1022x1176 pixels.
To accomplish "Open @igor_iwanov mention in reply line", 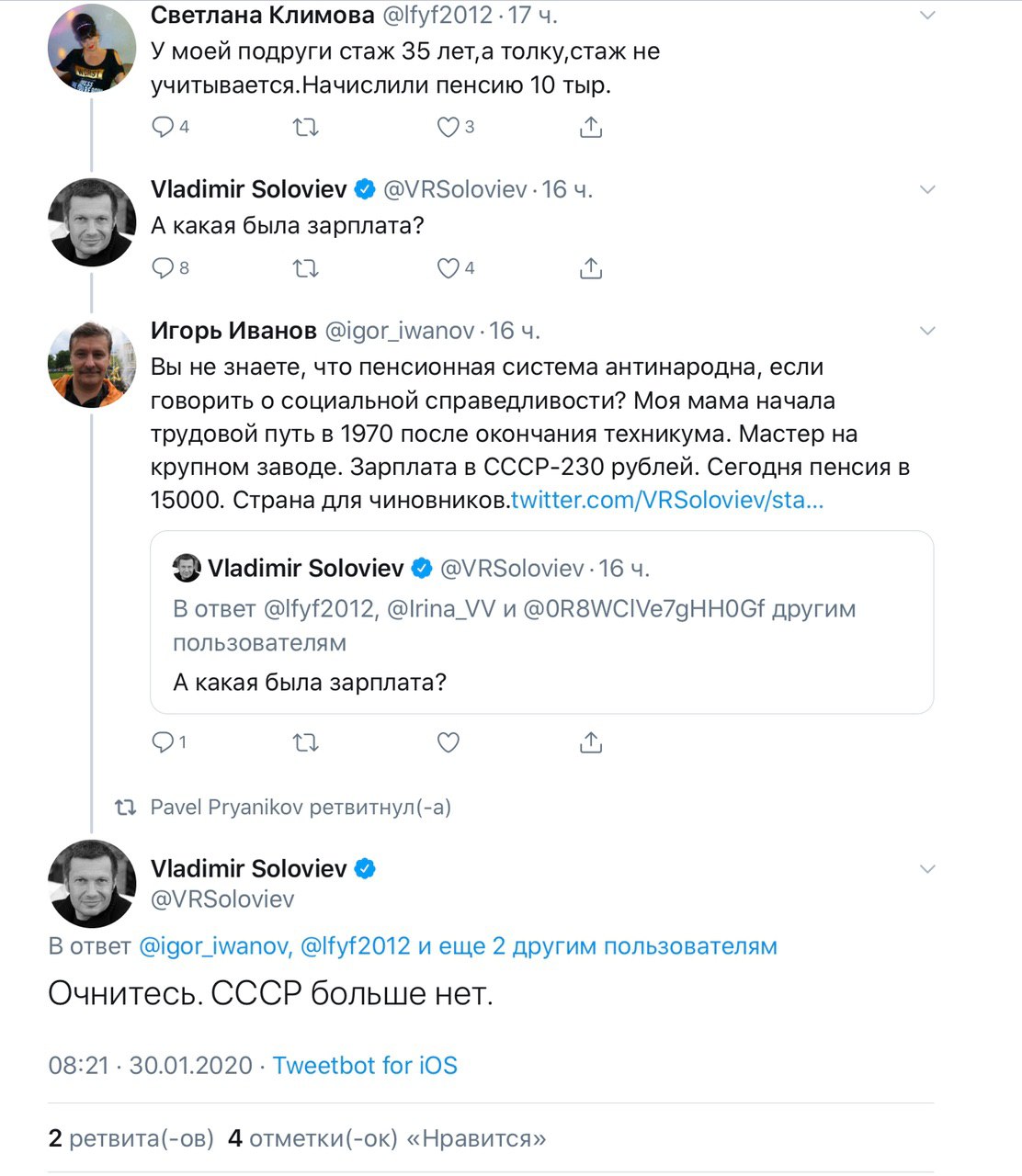I will pos(215,946).
